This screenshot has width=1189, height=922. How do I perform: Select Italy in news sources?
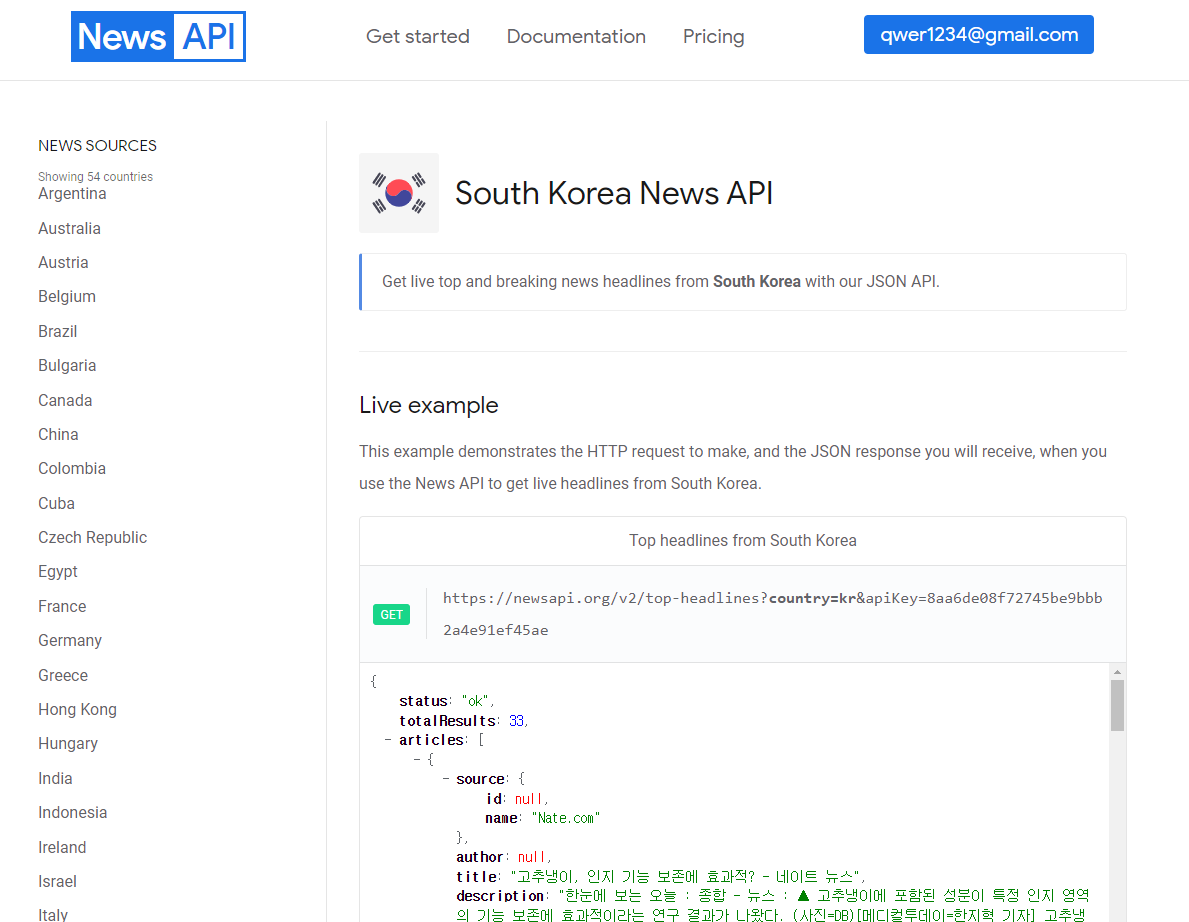click(x=53, y=914)
